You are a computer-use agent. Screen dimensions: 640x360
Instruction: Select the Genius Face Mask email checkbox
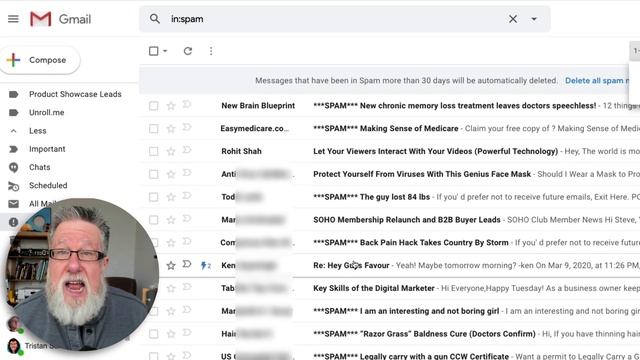[x=153, y=174]
